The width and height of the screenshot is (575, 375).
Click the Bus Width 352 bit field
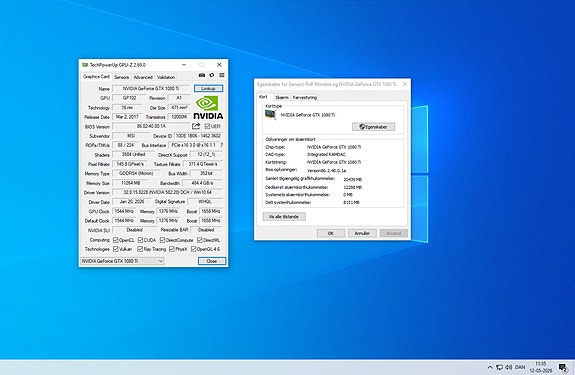206,173
